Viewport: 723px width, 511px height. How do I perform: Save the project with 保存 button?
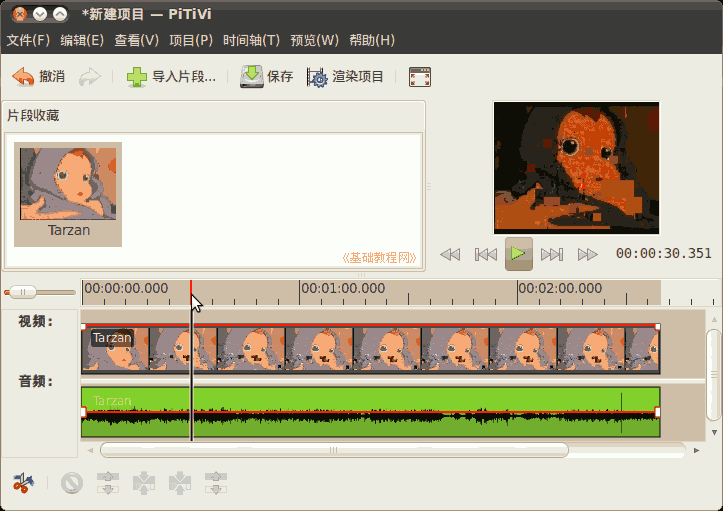pos(267,77)
